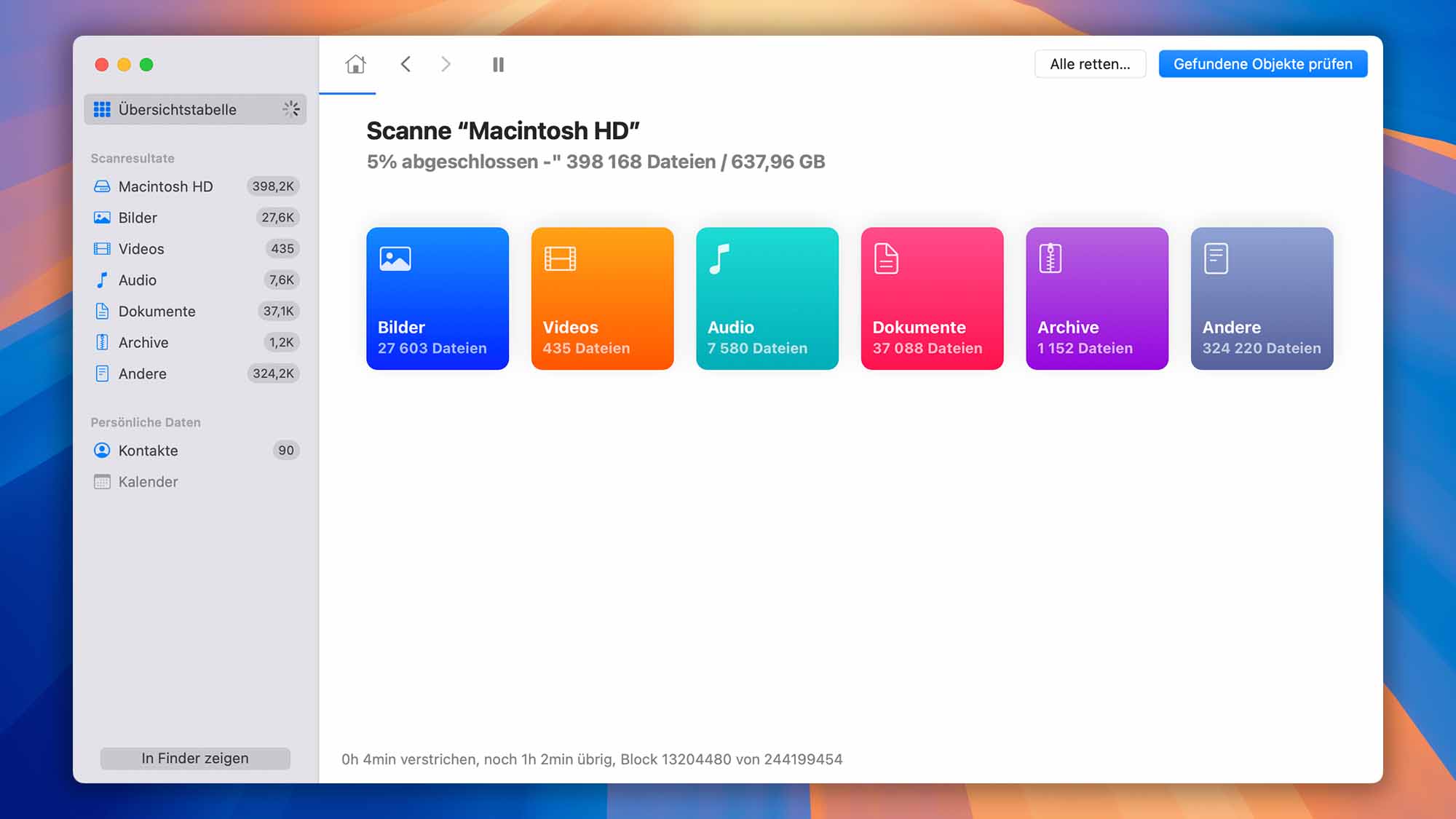
Task: Open Audio in the sidebar
Action: pyautogui.click(x=195, y=280)
